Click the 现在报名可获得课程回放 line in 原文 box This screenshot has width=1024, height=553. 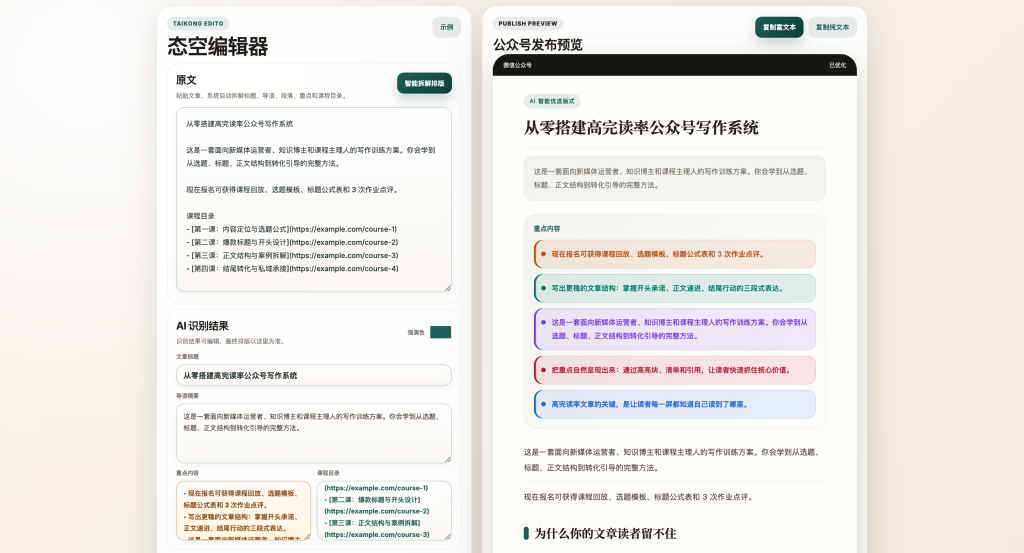pyautogui.click(x=292, y=190)
